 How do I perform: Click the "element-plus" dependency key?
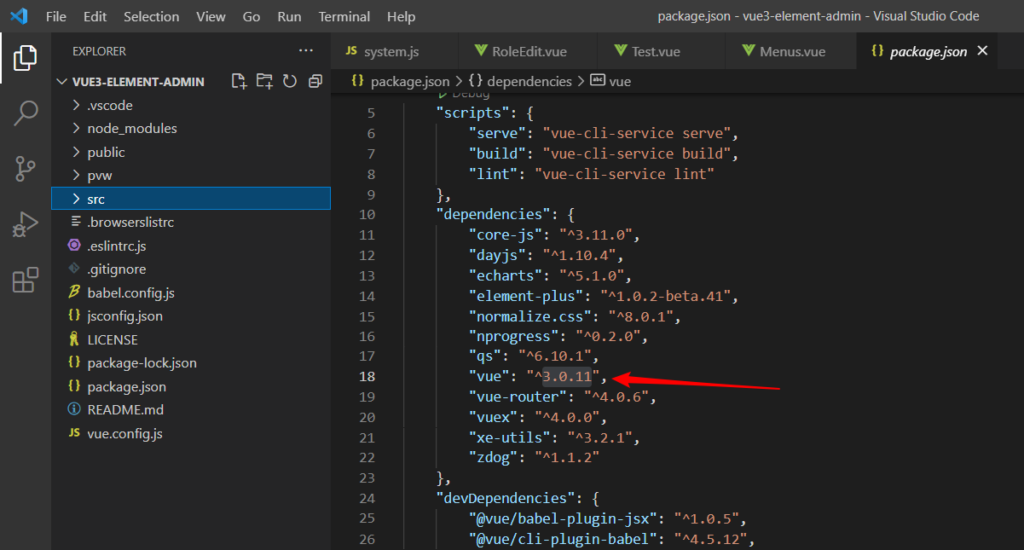[x=526, y=296]
